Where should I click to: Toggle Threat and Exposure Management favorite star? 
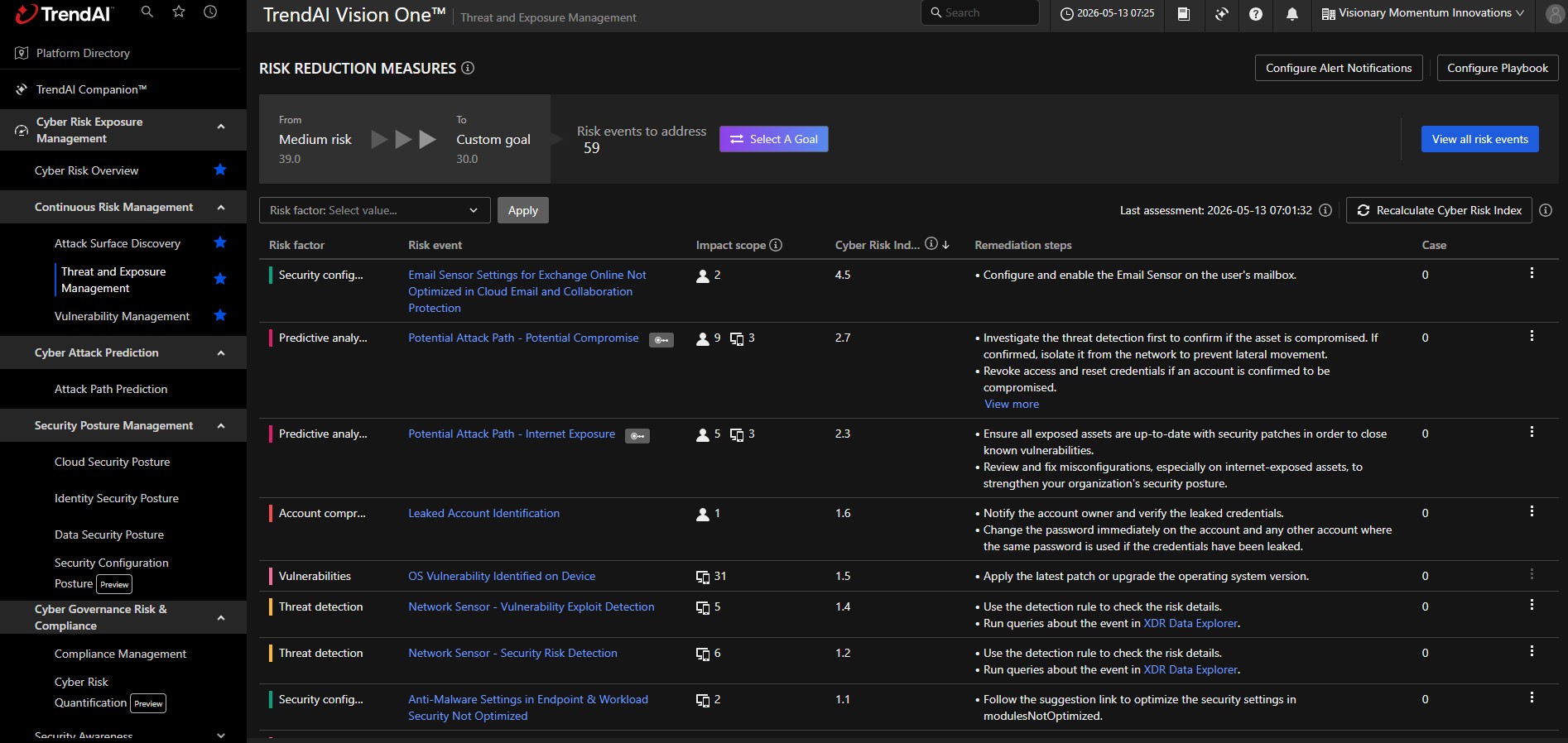click(220, 279)
